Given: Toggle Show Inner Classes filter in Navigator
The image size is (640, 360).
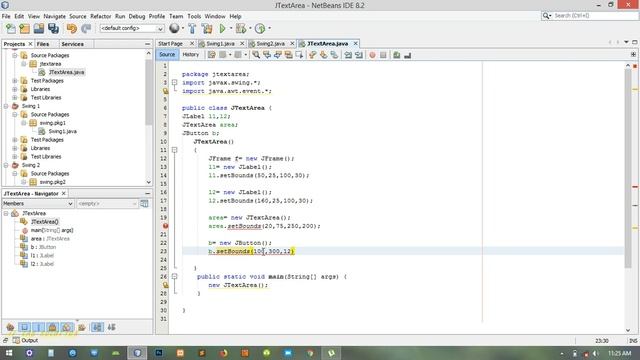Looking at the screenshot, I should click(67, 327).
